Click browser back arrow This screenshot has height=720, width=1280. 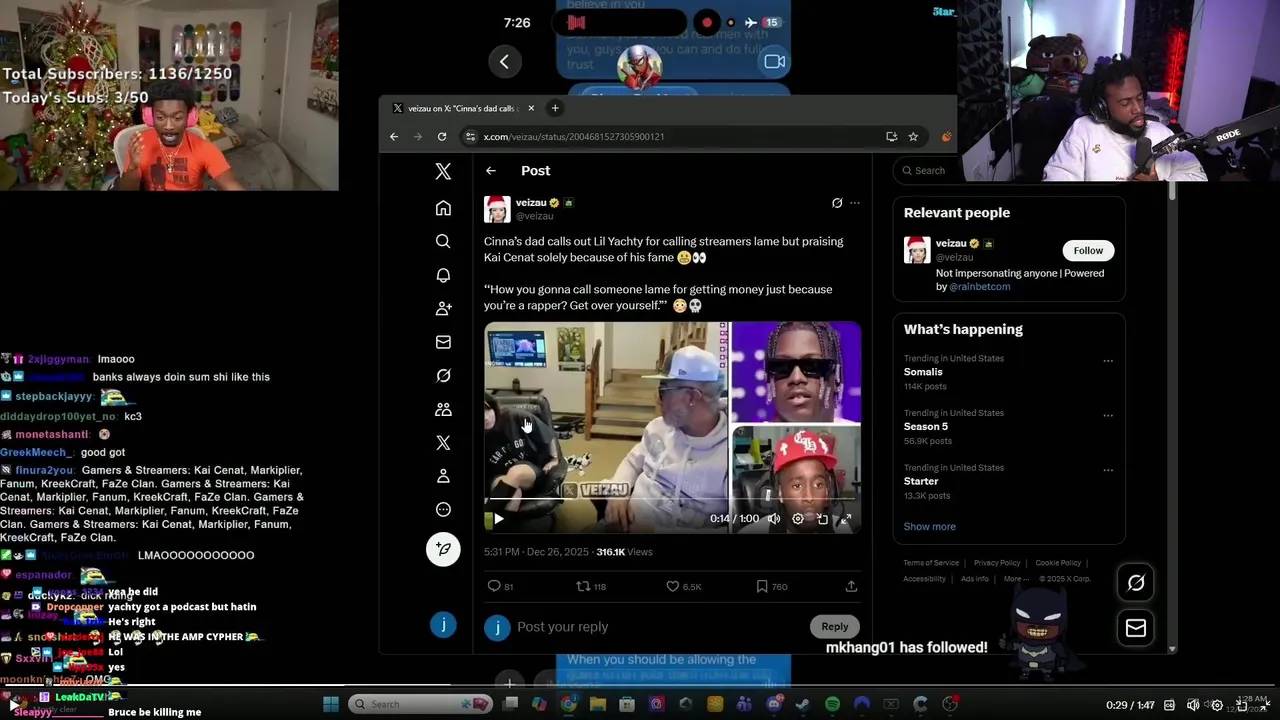click(394, 137)
